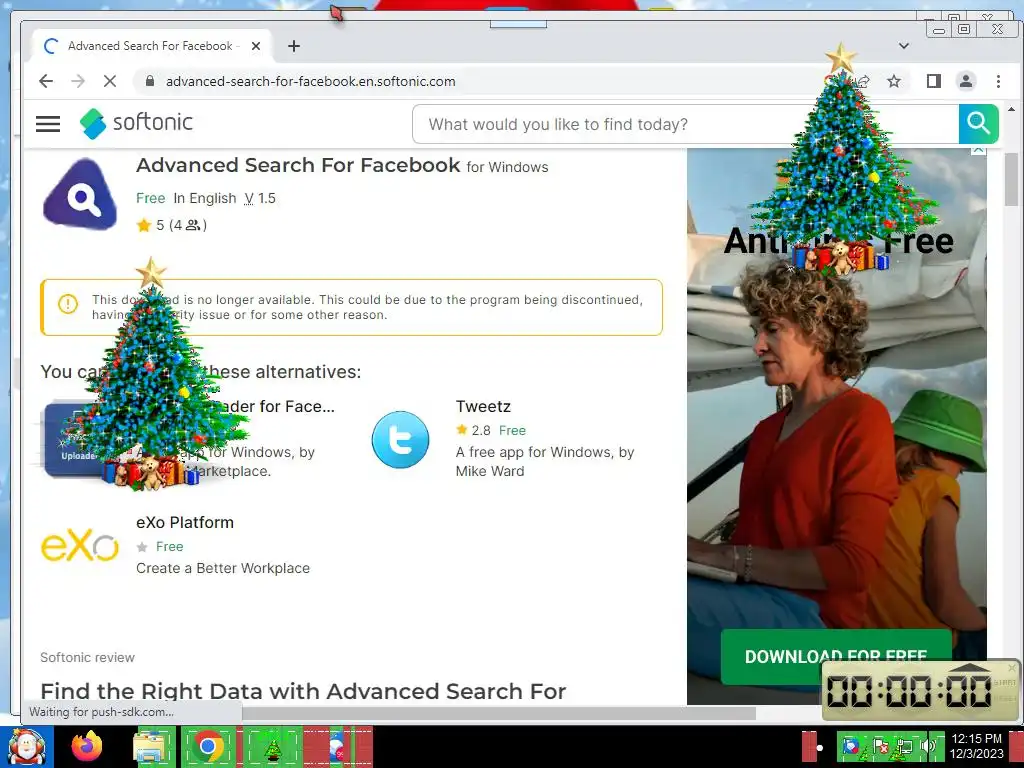The width and height of the screenshot is (1024, 768).
Task: Launch Firefox from the taskbar
Action: [x=87, y=746]
